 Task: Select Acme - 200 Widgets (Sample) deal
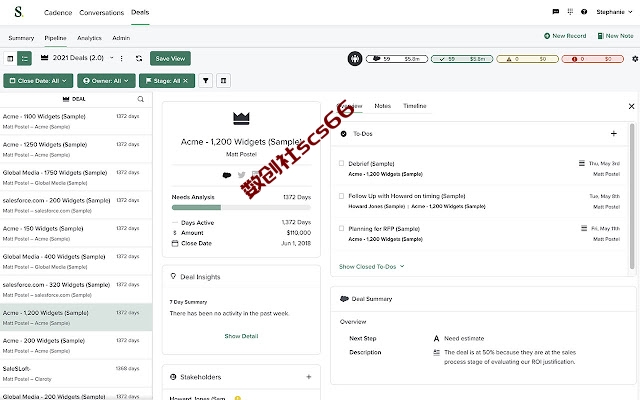point(76,346)
